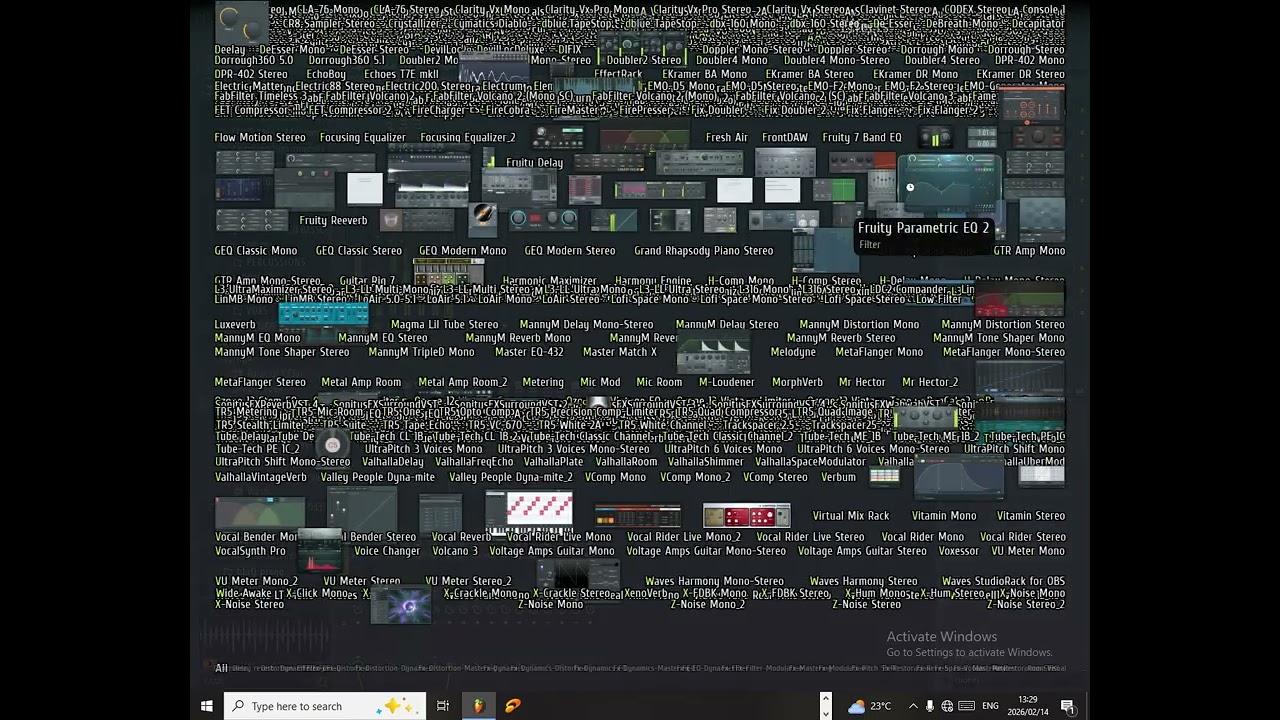Select MannyM Distortion Mono
Image resolution: width=1280 pixels, height=720 pixels.
pyautogui.click(x=859, y=324)
